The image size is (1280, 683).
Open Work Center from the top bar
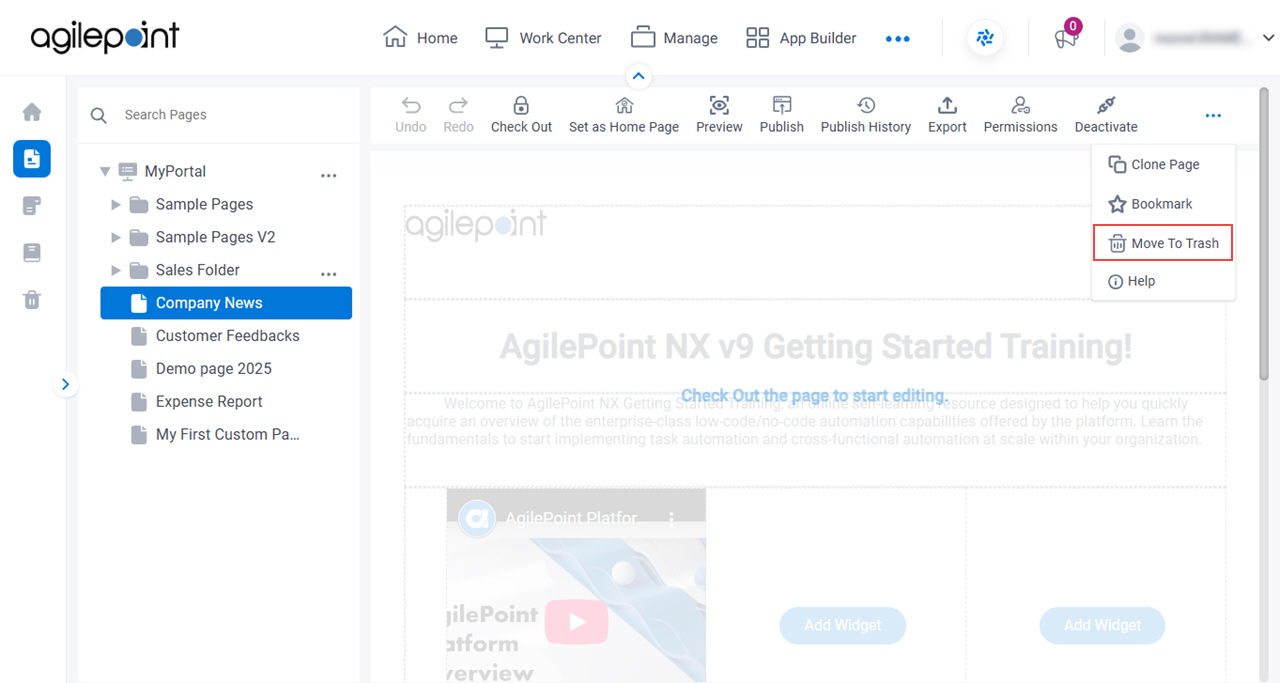543,38
